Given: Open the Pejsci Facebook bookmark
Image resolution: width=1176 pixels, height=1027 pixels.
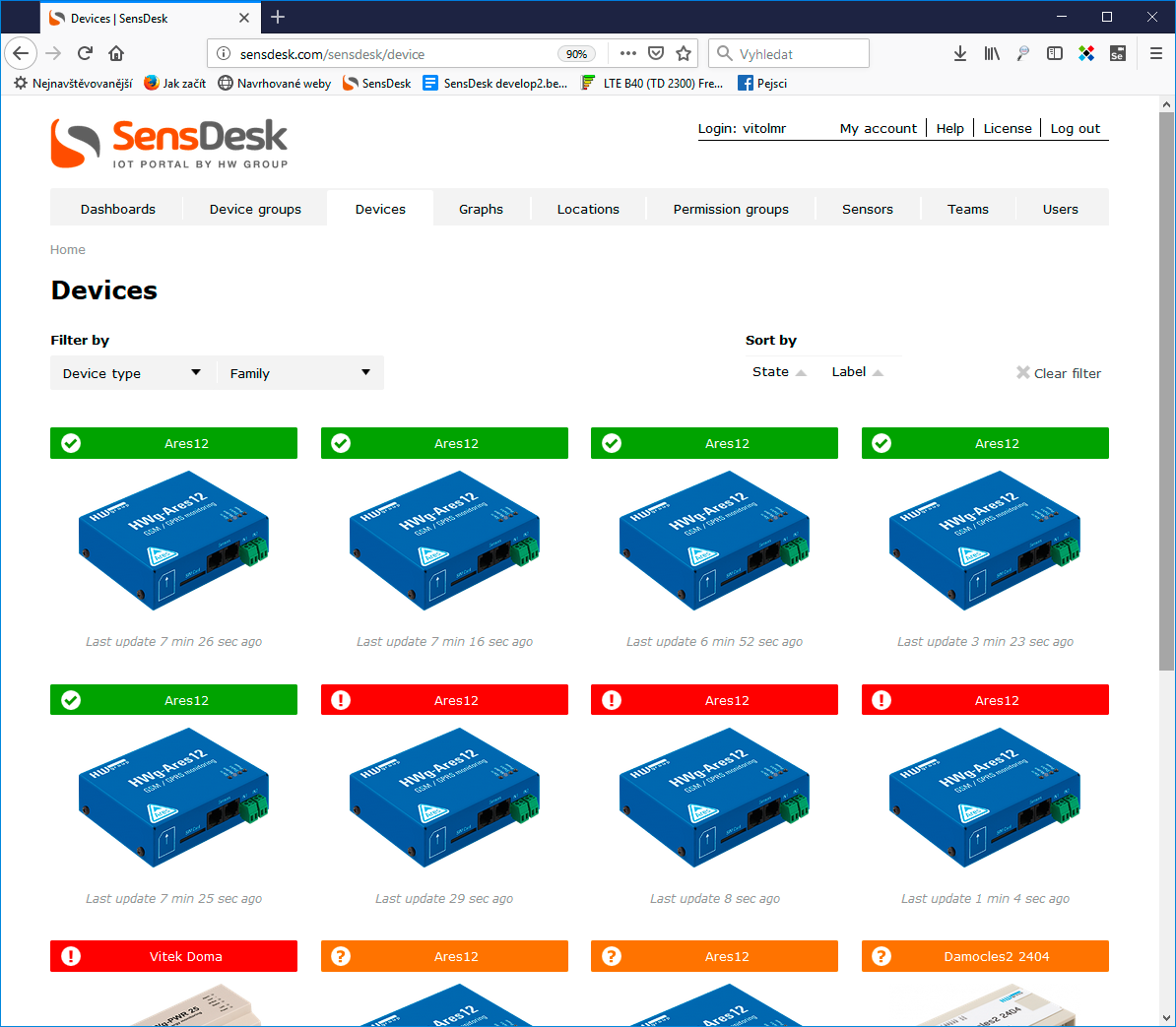Looking at the screenshot, I should [x=762, y=84].
